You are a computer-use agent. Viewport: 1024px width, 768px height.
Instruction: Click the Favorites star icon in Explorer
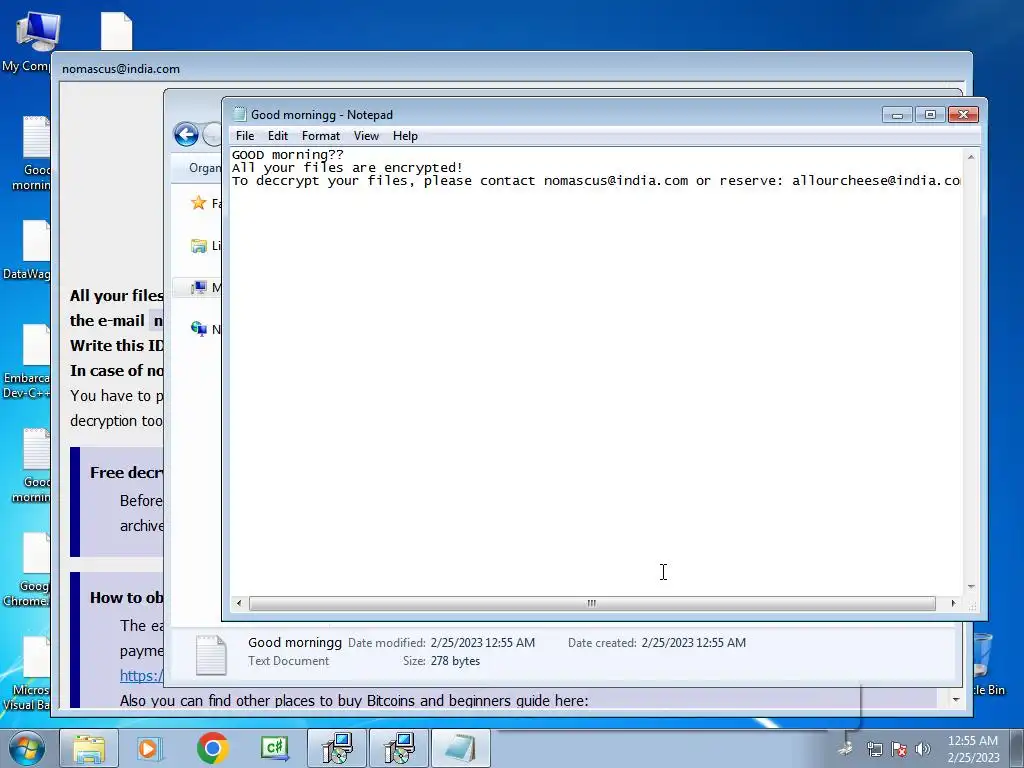[199, 203]
